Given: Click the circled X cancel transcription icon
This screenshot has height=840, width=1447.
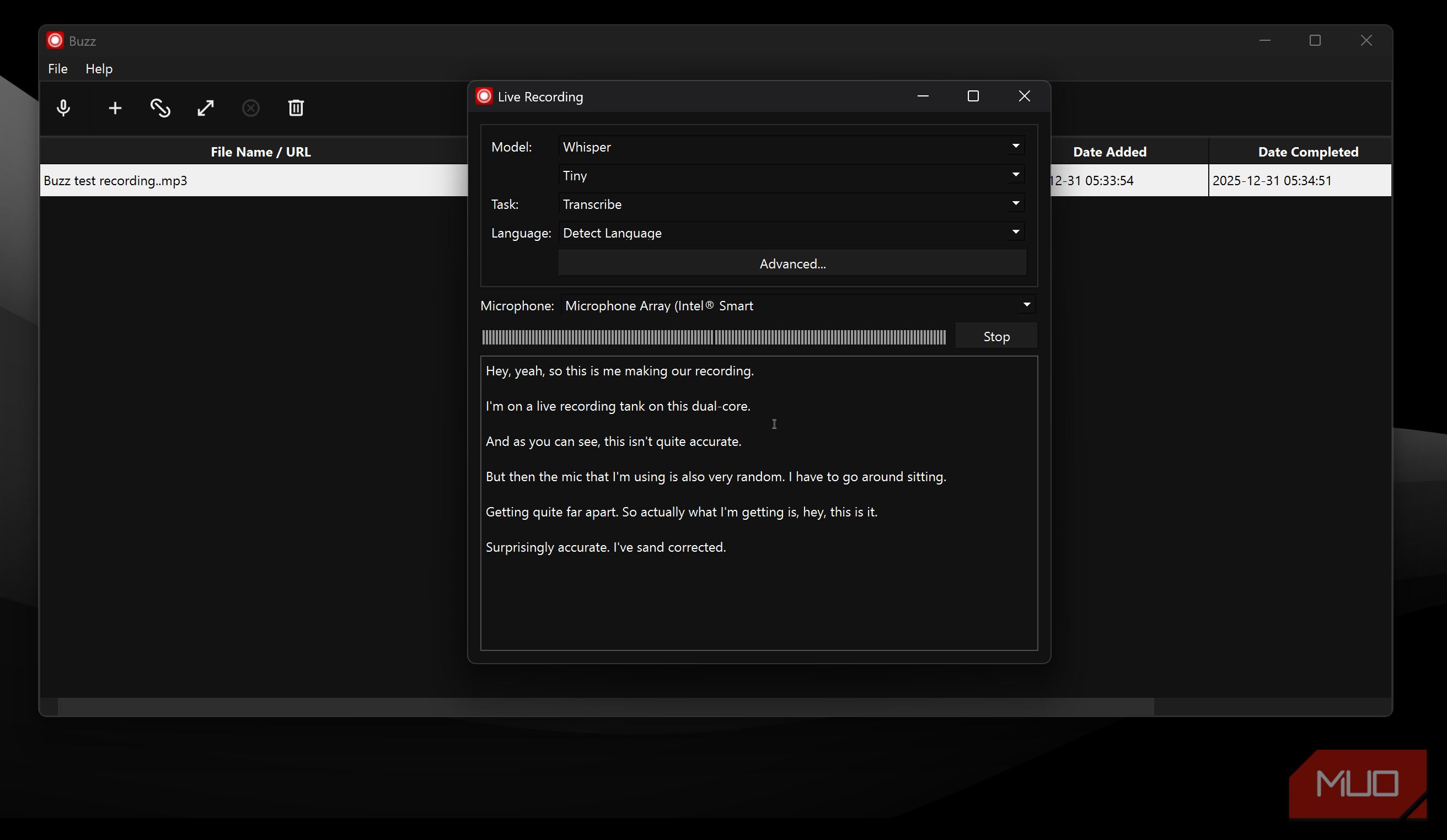Looking at the screenshot, I should [251, 108].
